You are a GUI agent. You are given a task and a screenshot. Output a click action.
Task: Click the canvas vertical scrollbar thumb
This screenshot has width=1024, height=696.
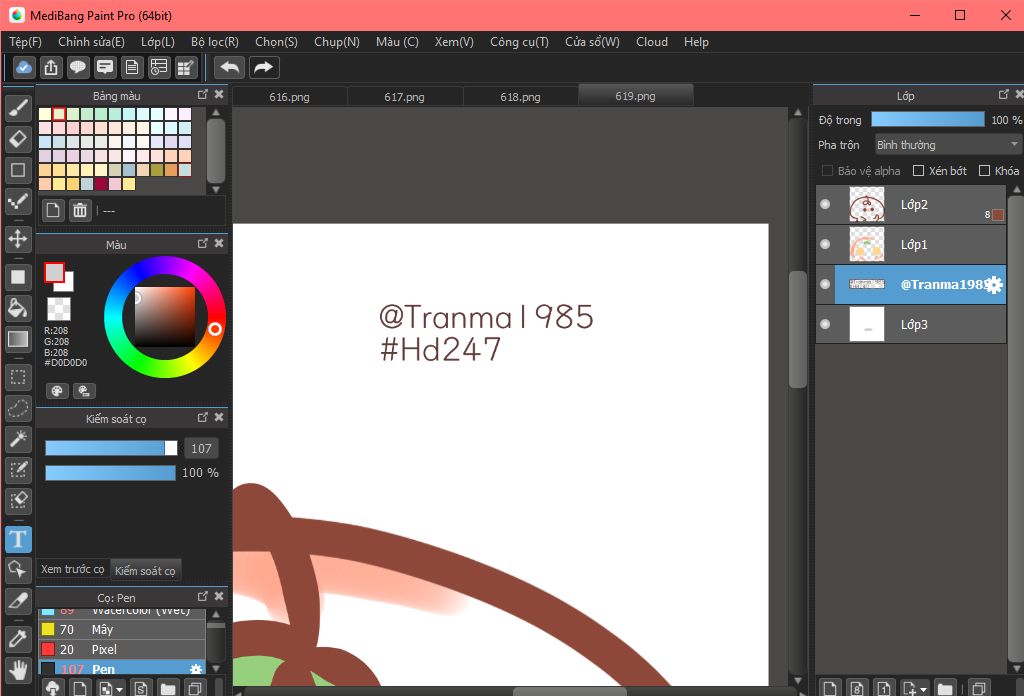pyautogui.click(x=797, y=330)
